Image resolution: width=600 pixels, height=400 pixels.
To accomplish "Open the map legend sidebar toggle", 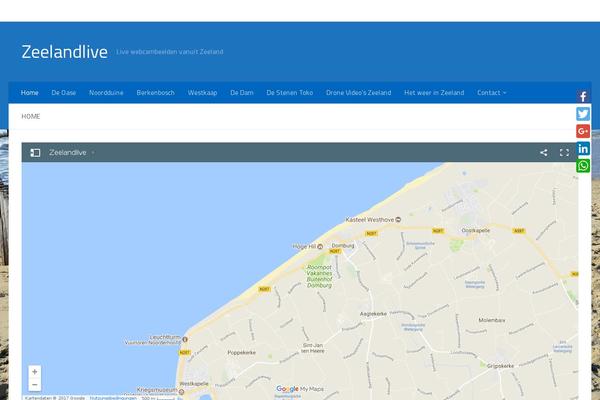I will [35, 153].
